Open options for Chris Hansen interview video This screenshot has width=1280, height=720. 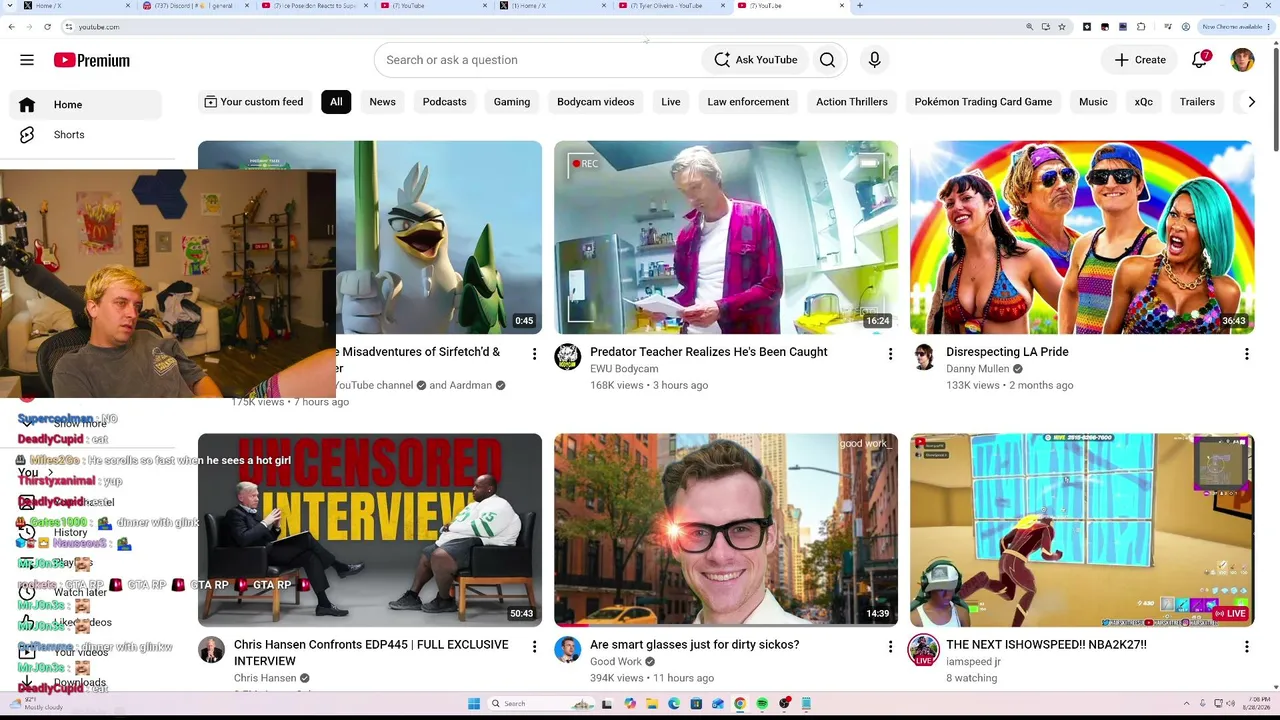[534, 647]
